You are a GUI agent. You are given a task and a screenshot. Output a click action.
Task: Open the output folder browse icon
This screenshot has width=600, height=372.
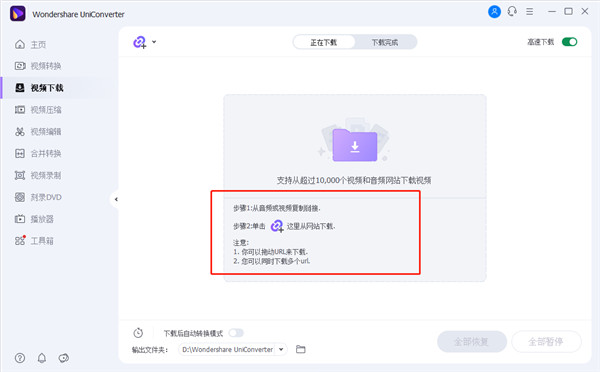click(301, 349)
